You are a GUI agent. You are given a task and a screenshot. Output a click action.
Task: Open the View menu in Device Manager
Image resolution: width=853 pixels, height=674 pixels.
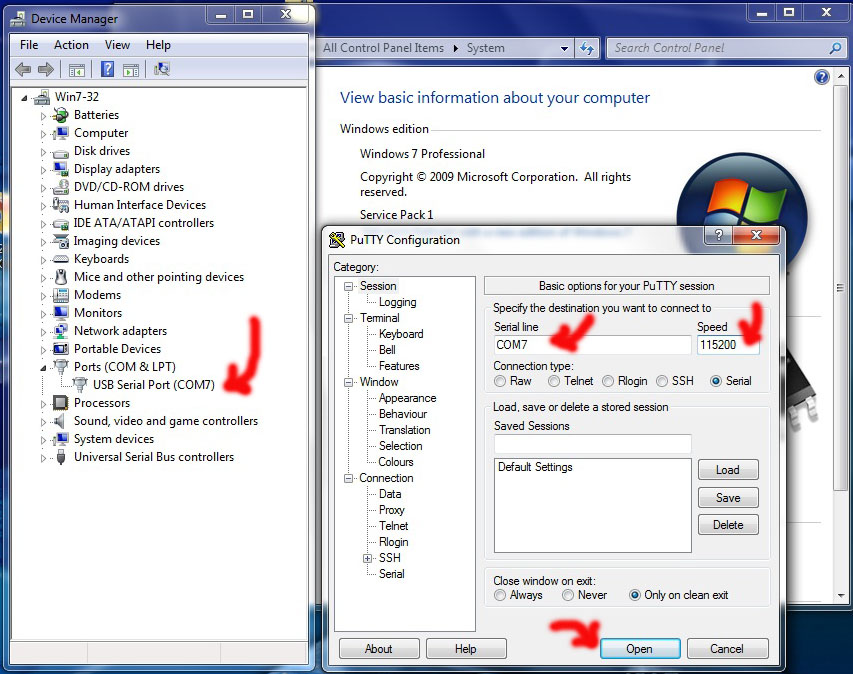(118, 45)
